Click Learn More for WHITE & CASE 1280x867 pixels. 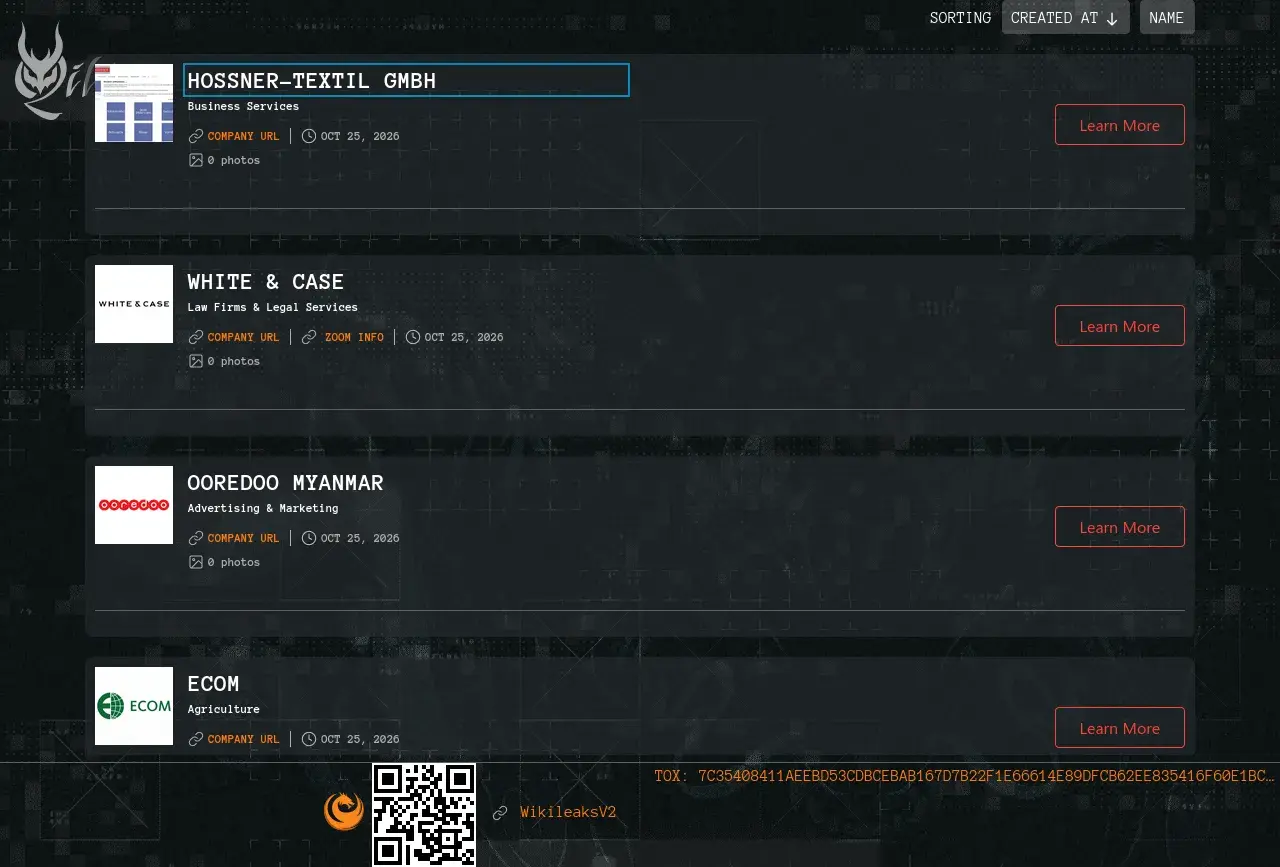[1120, 326]
